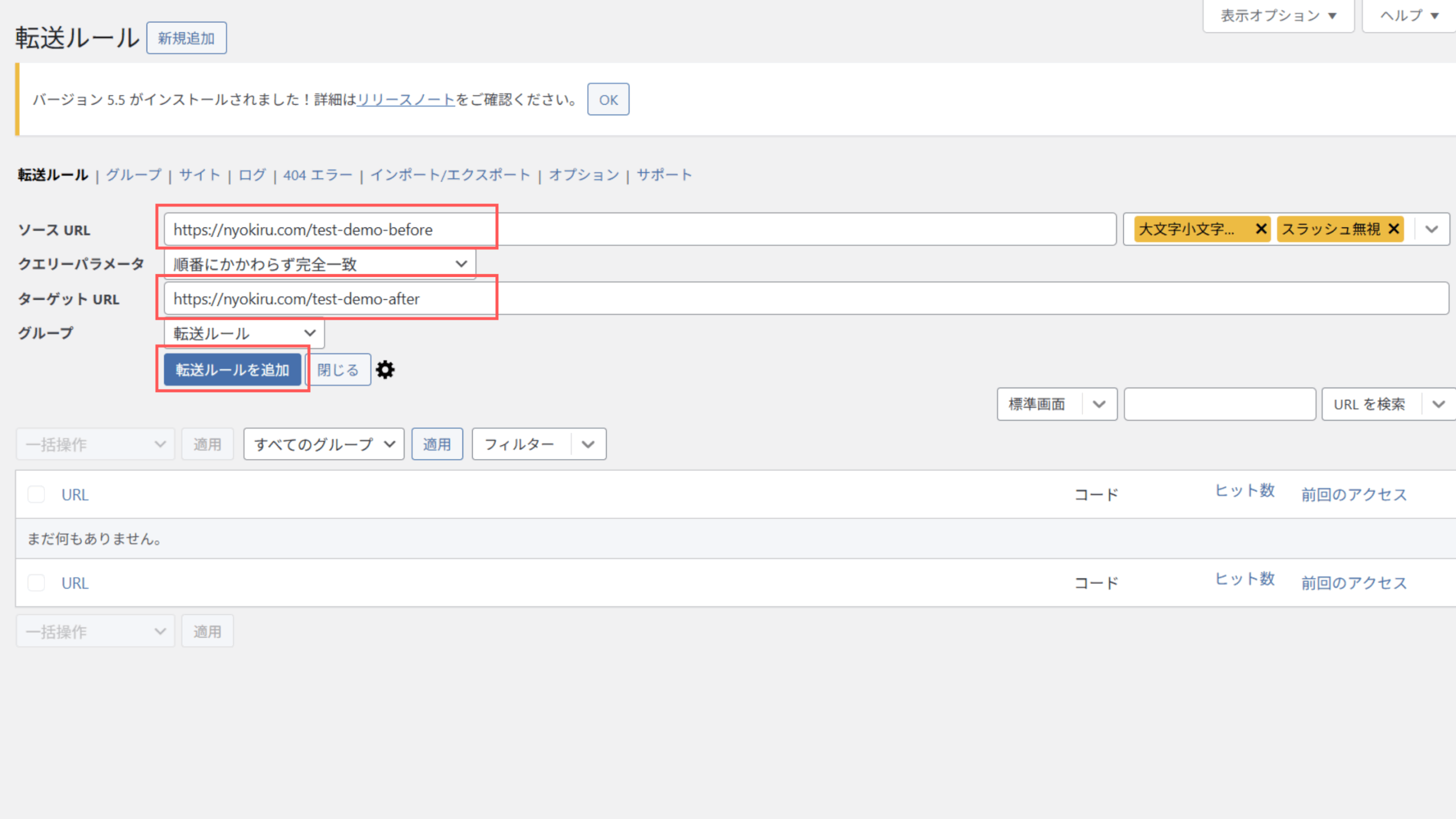The image size is (1456, 819).
Task: Switch to the グループ tab
Action: click(x=134, y=175)
